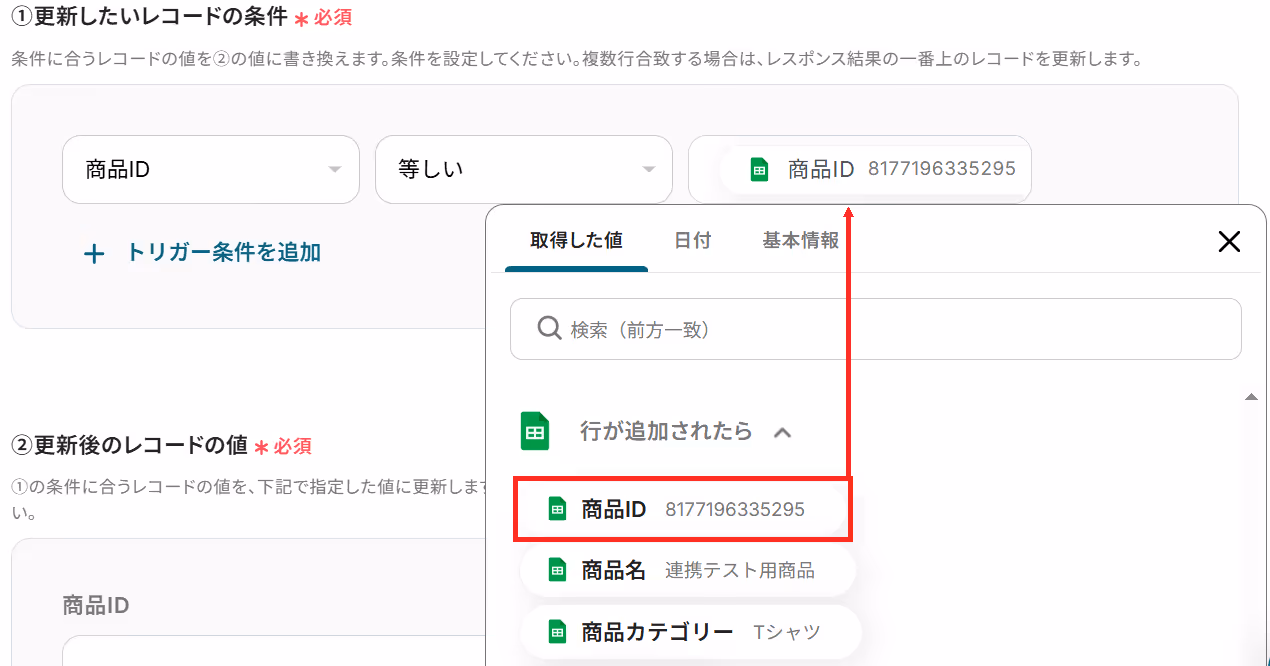
Task: Click the plus icon beside トリガー条件を追加
Action: pyautogui.click(x=94, y=254)
